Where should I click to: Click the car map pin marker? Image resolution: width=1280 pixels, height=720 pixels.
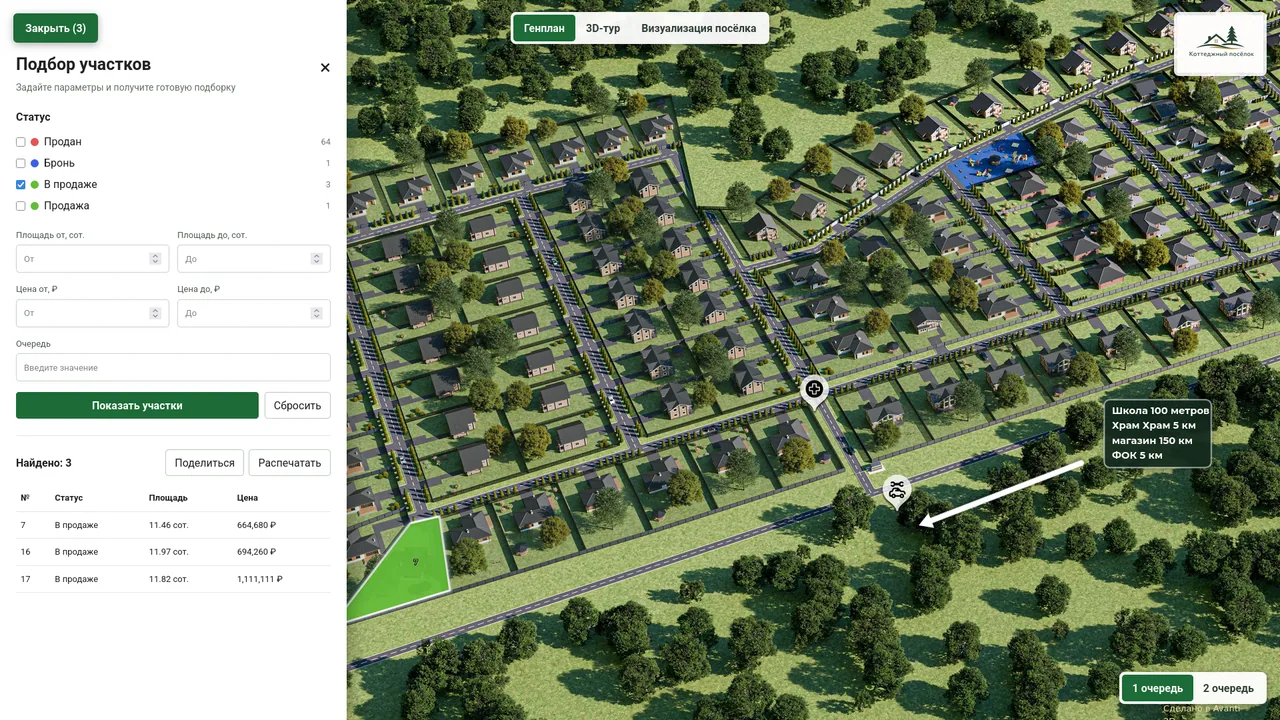point(897,490)
